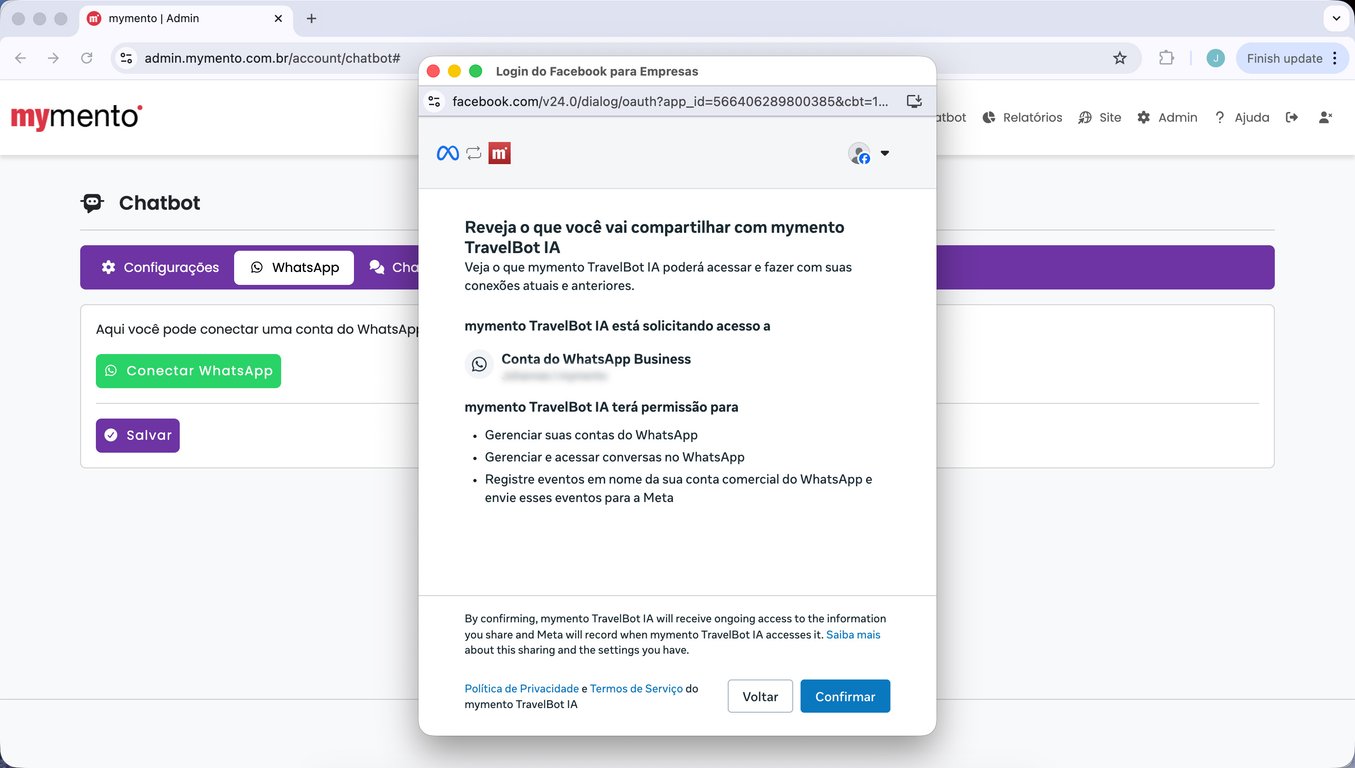This screenshot has width=1355, height=768.
Task: Click the text 'Conta do WhatsApp Business'
Action: click(596, 359)
